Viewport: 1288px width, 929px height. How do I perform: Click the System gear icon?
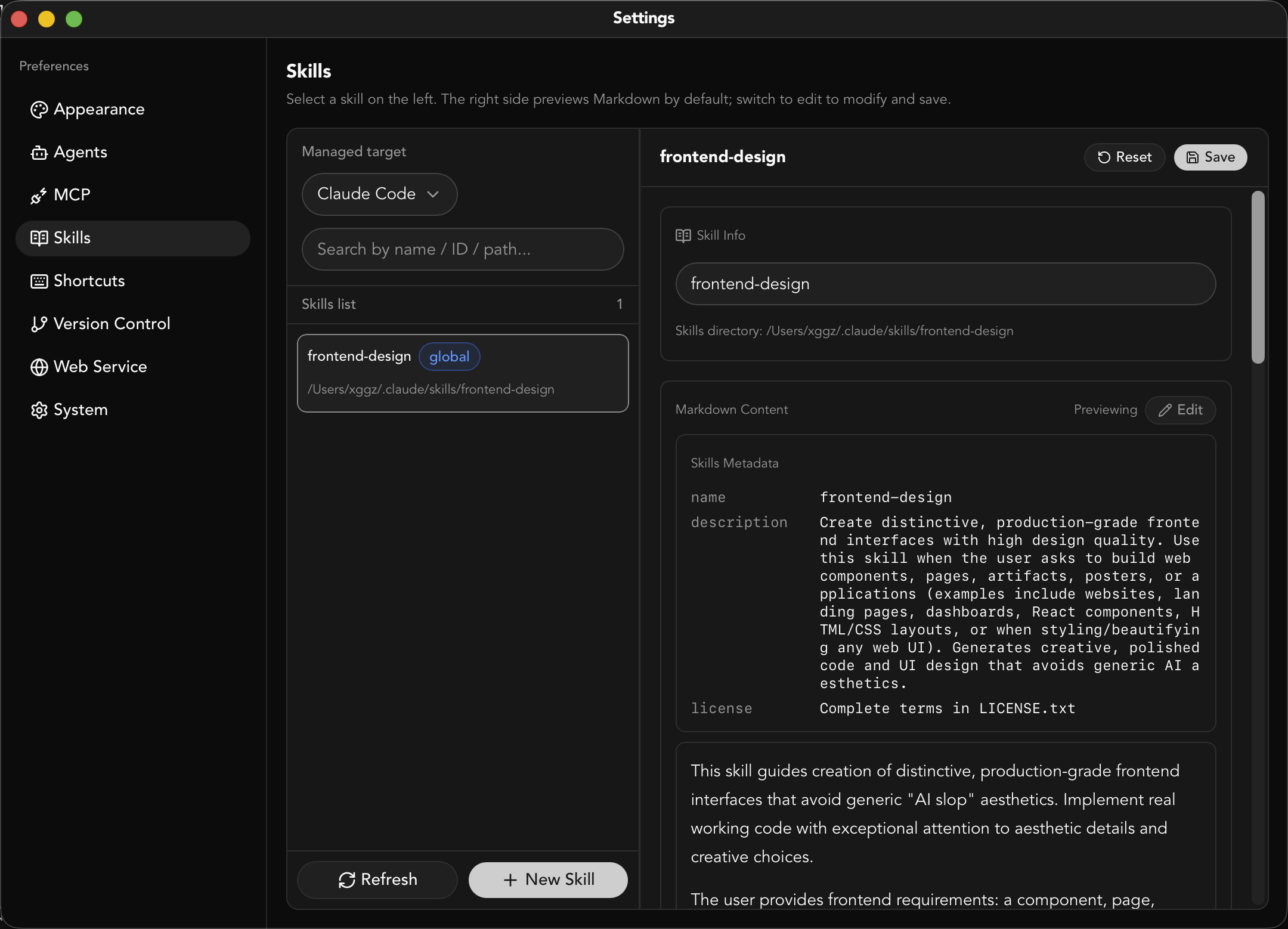pos(39,410)
